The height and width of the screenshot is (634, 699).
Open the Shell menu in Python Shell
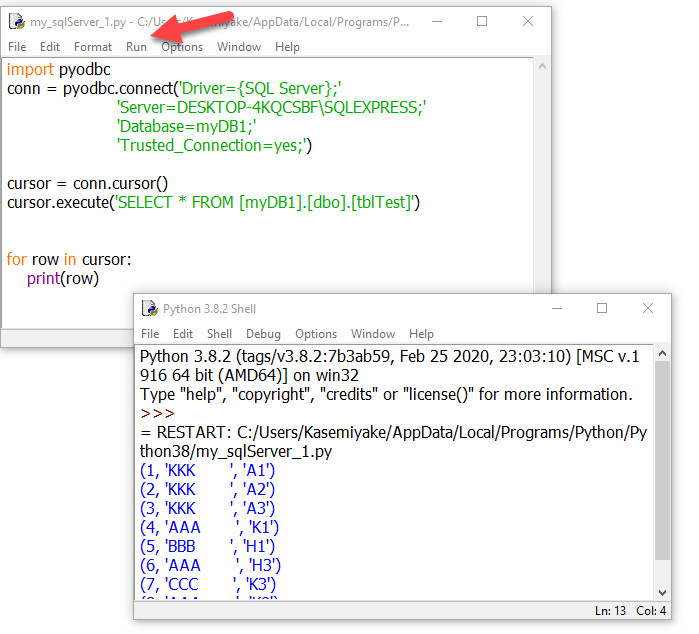pyautogui.click(x=219, y=334)
